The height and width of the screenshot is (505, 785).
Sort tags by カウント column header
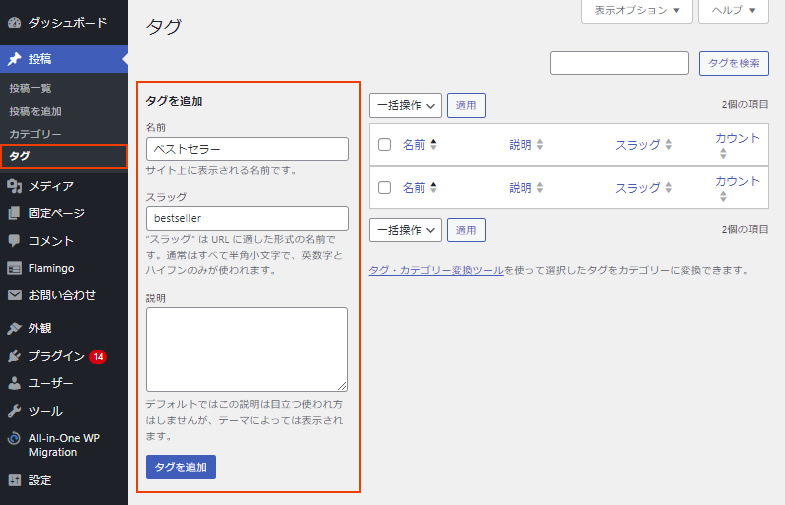coord(737,139)
